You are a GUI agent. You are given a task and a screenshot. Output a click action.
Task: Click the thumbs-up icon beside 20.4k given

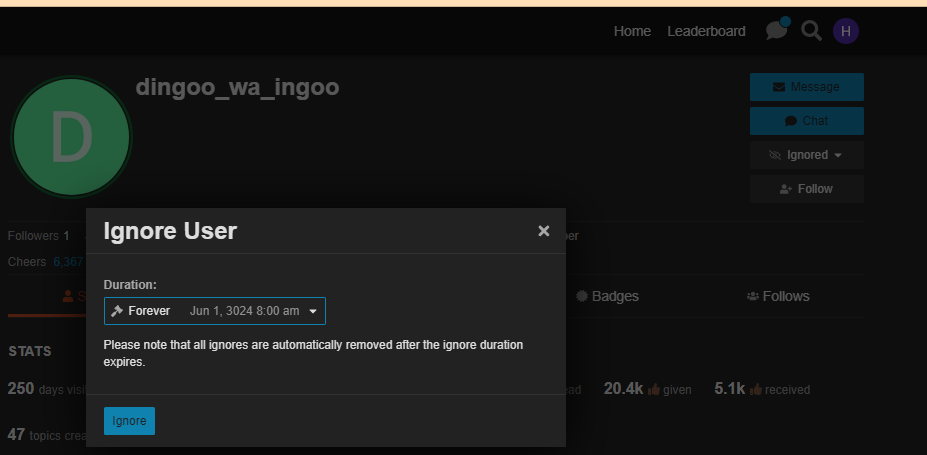tap(654, 389)
